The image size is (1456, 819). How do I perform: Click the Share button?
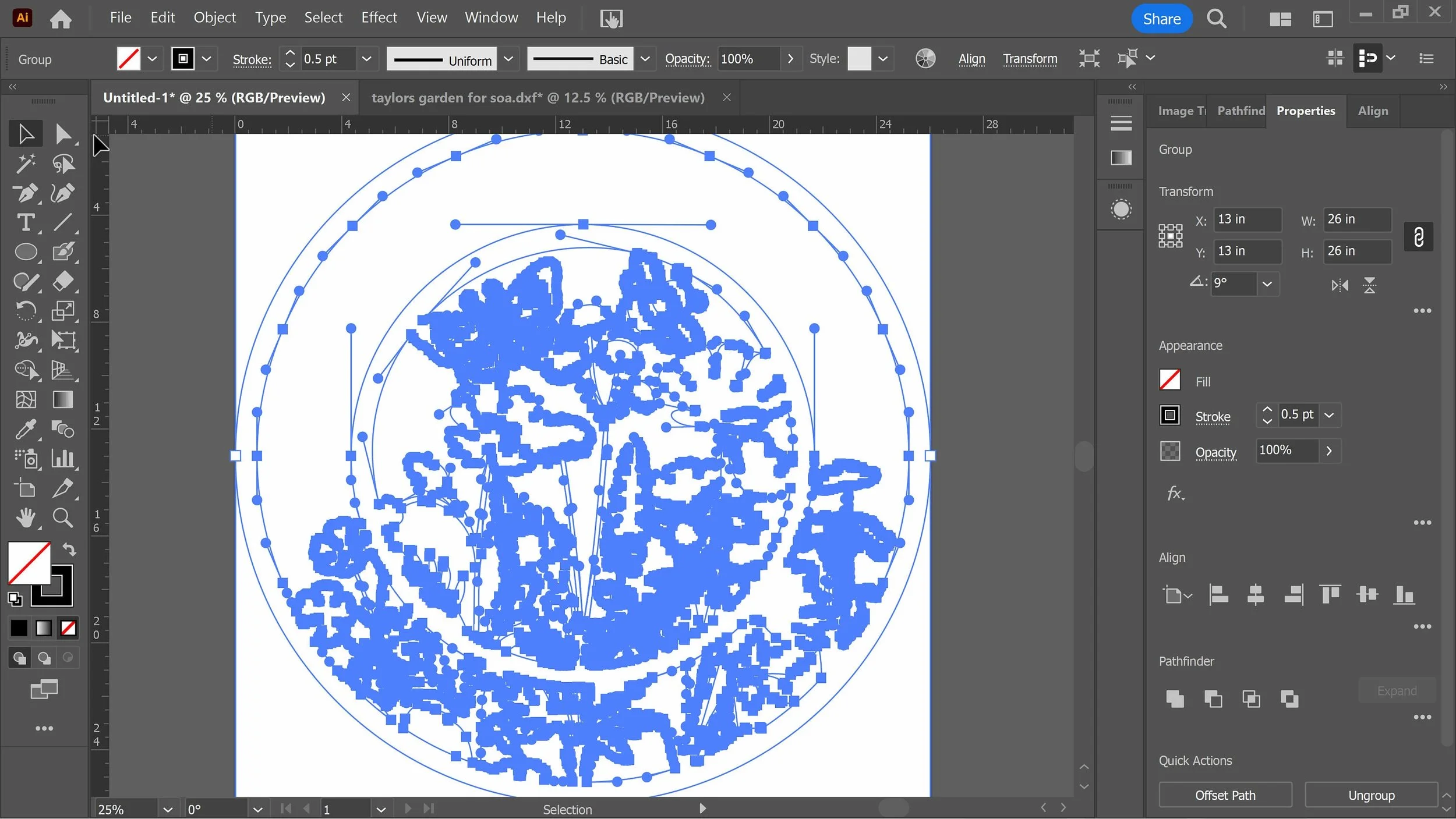click(x=1161, y=19)
